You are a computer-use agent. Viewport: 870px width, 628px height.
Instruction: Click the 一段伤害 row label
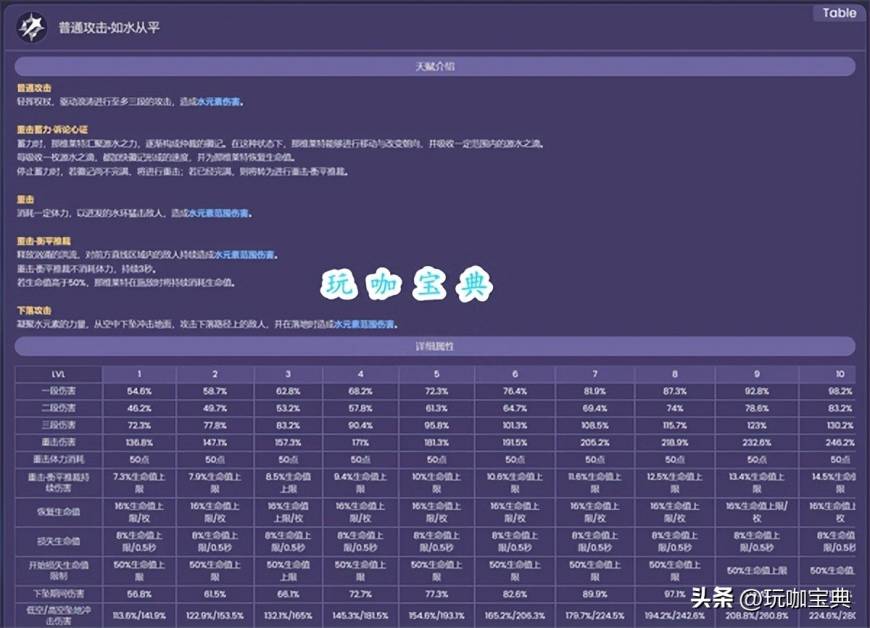59,390
